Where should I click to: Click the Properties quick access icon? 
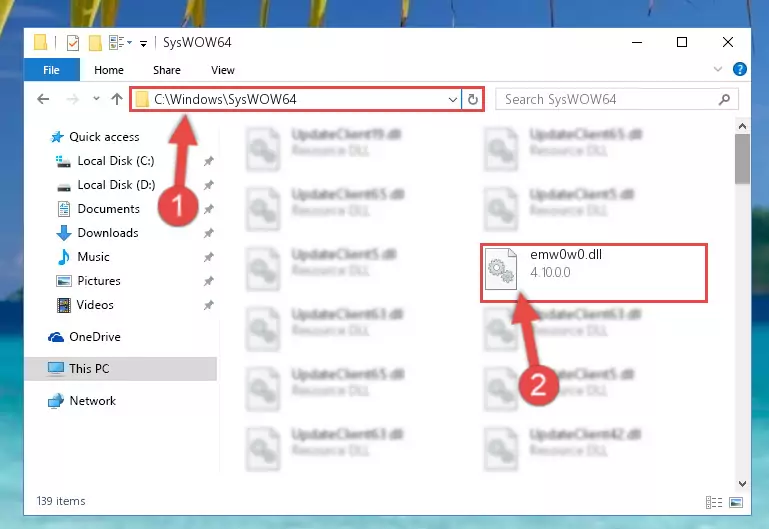73,43
